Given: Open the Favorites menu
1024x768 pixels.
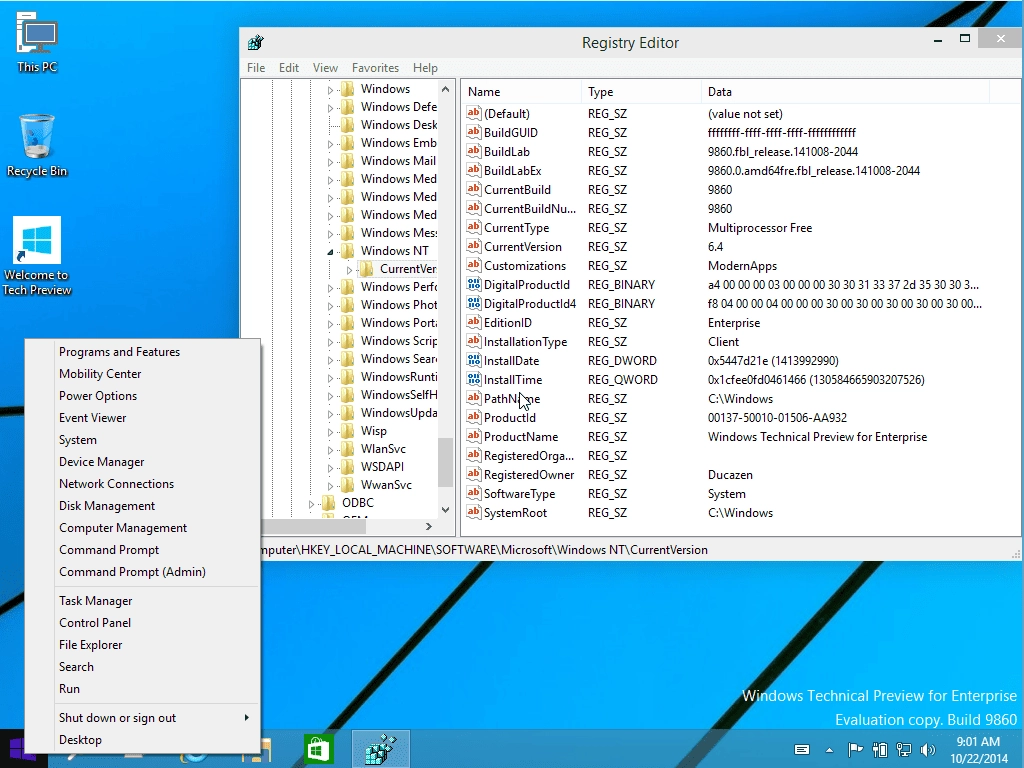Looking at the screenshot, I should (x=375, y=68).
